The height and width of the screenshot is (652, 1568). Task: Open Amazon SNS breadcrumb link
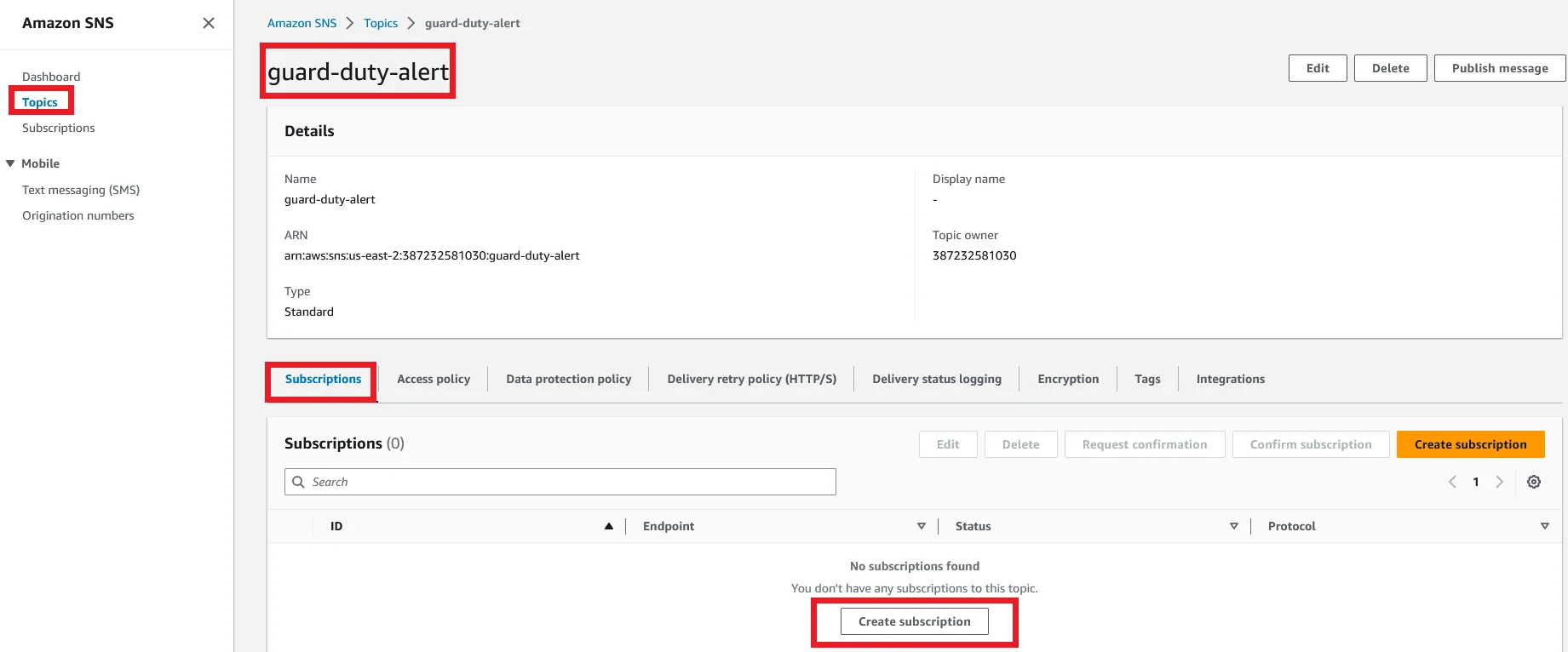pyautogui.click(x=302, y=23)
